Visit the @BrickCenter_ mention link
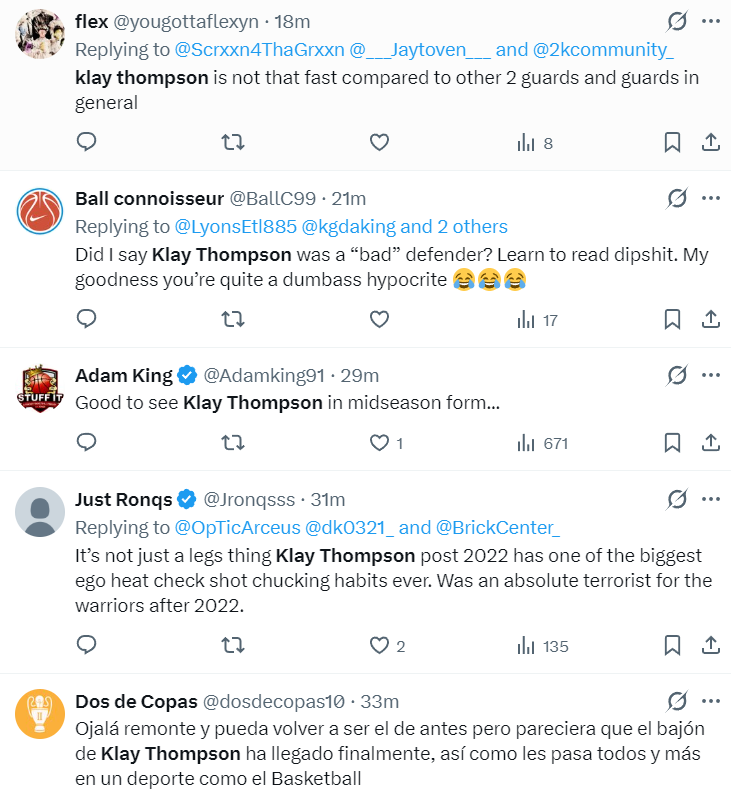 498,527
